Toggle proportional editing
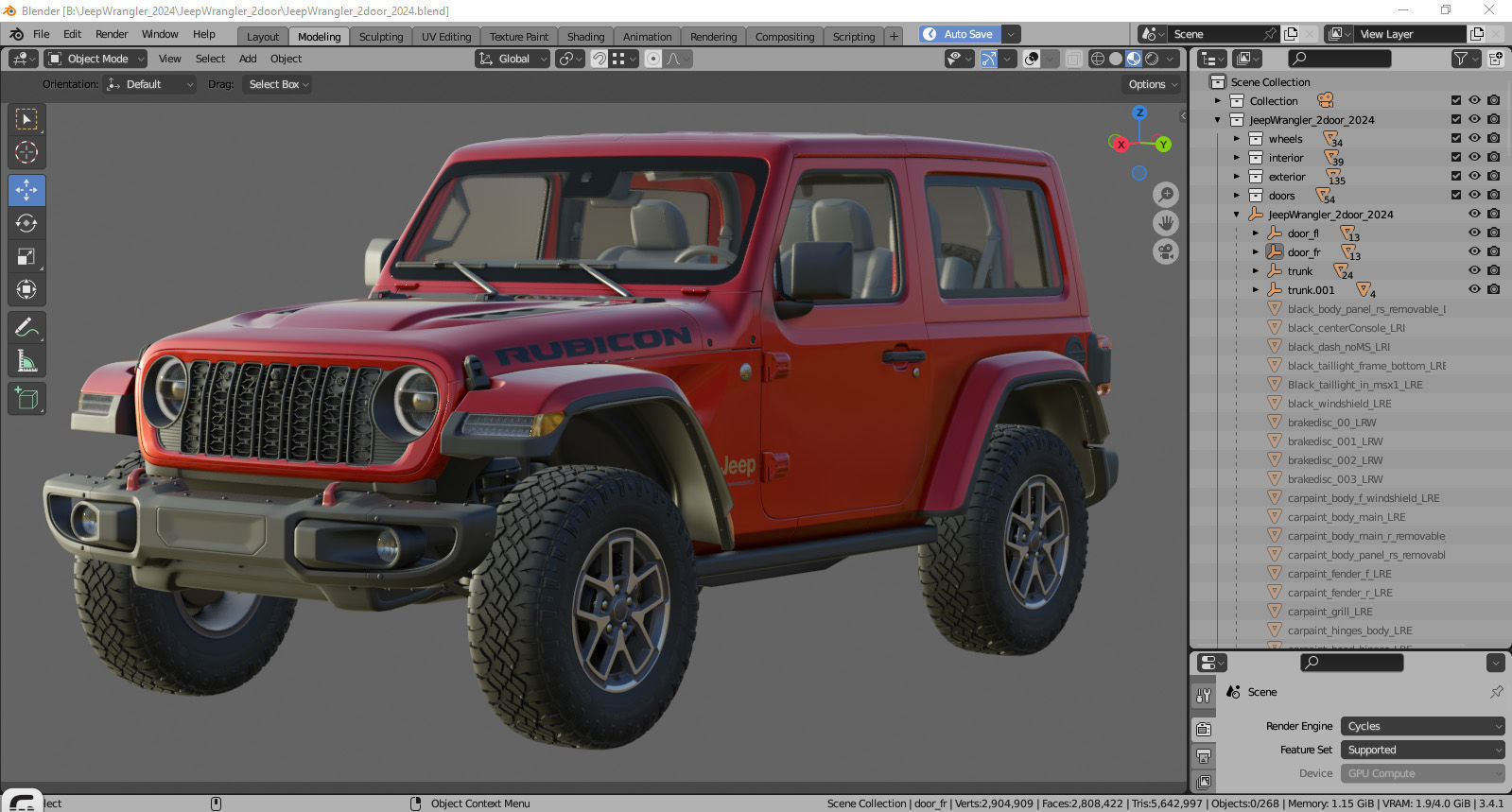Screen dimensions: 1512x812 point(652,59)
